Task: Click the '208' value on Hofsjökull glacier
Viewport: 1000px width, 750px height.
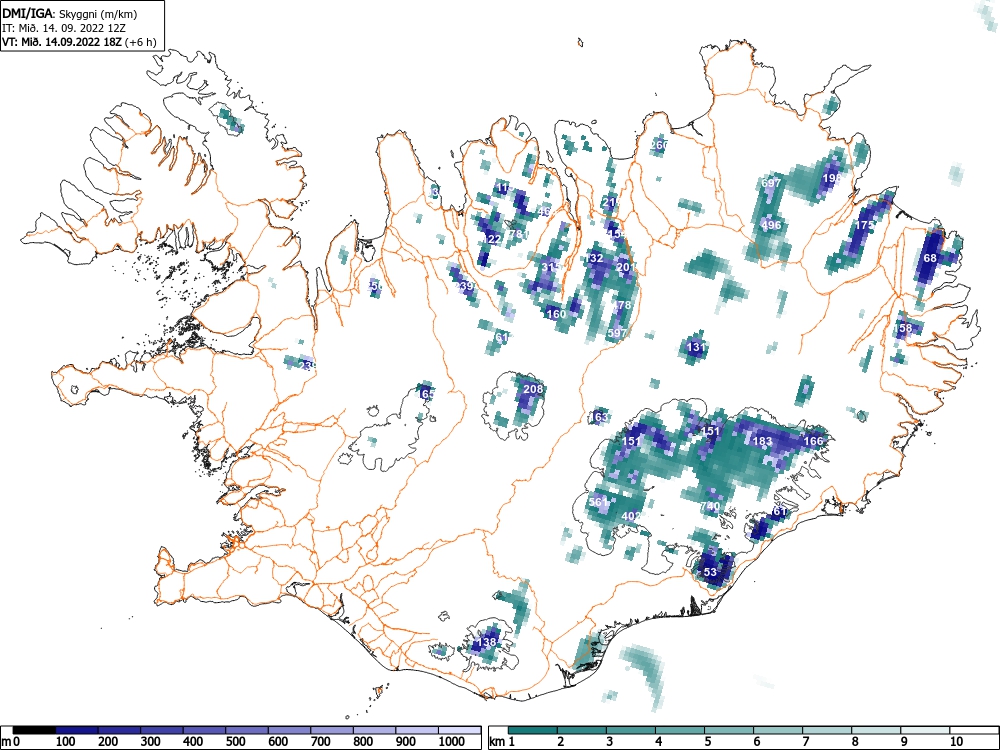Action: tap(533, 389)
